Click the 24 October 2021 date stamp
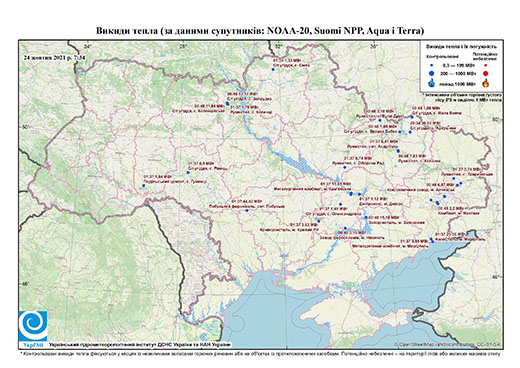 [x=54, y=57]
